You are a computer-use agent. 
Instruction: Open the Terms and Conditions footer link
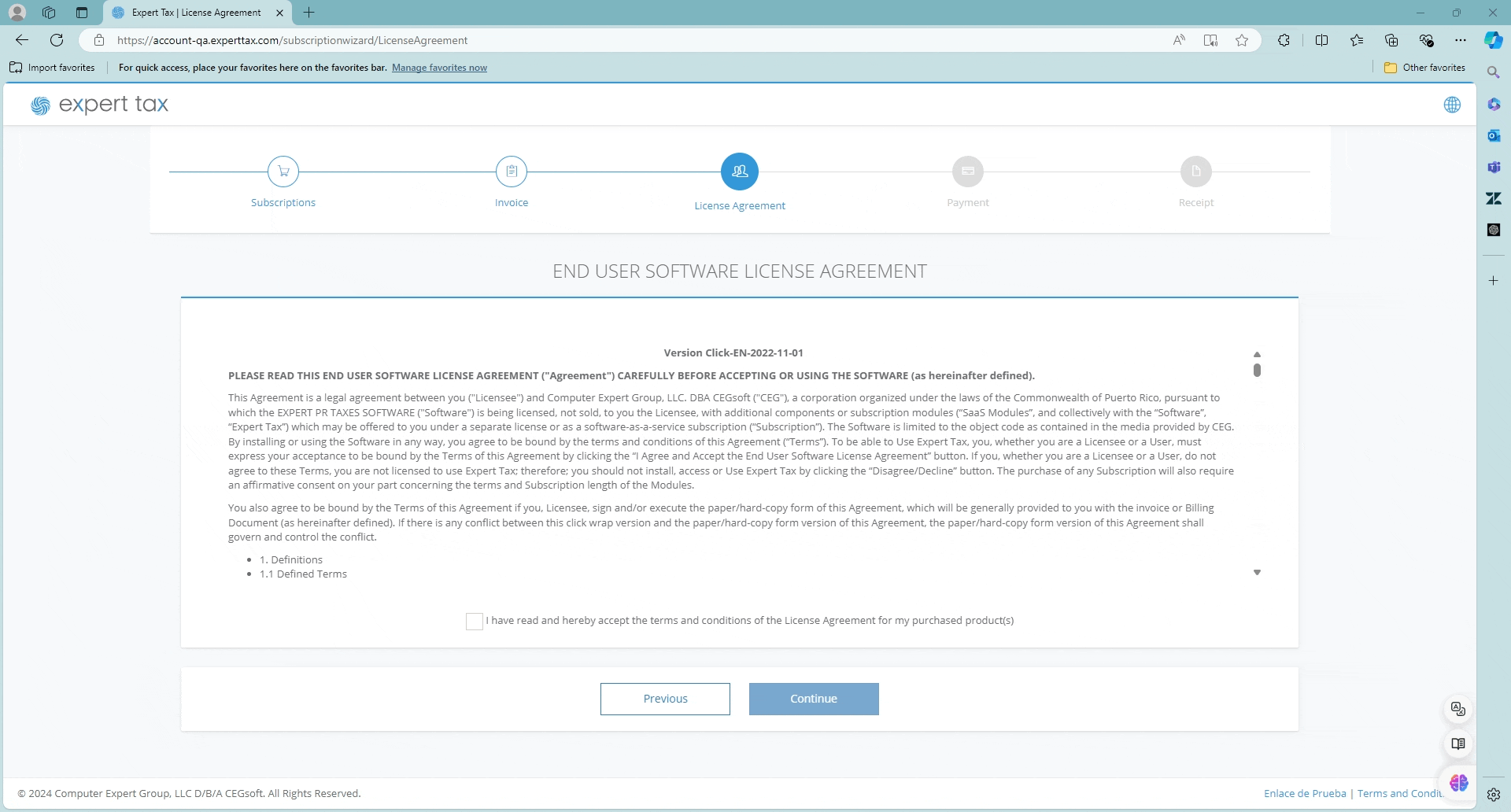[x=1400, y=793]
